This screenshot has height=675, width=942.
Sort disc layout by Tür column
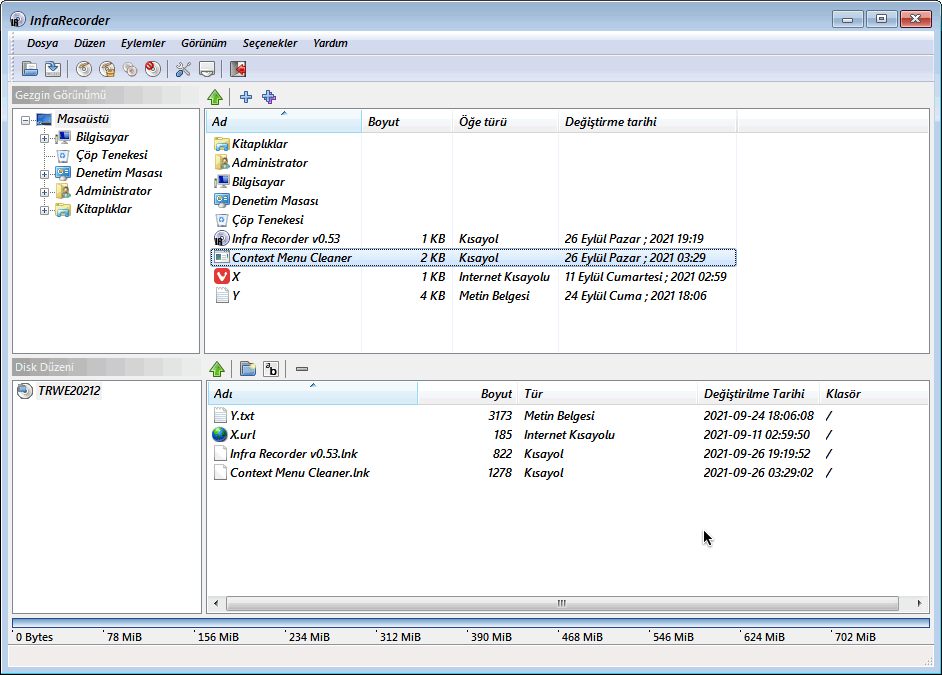pos(607,393)
